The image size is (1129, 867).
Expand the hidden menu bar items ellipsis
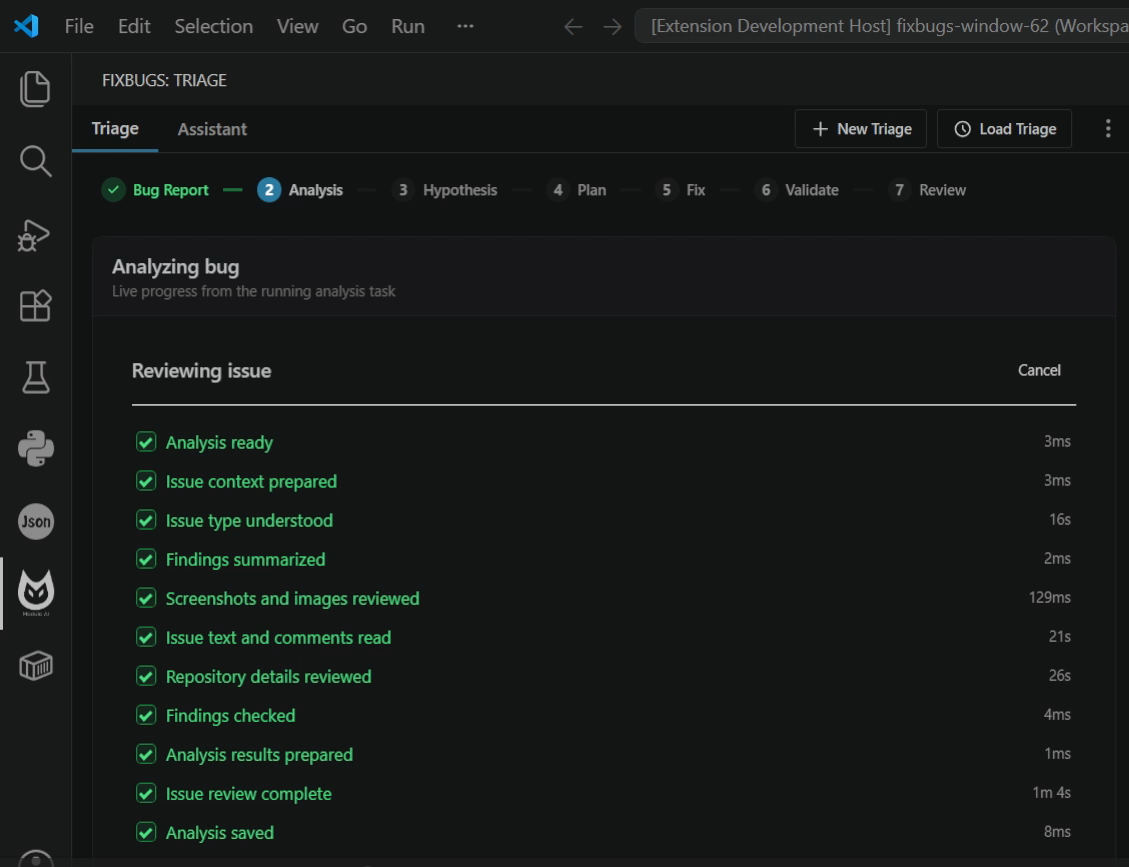point(465,27)
